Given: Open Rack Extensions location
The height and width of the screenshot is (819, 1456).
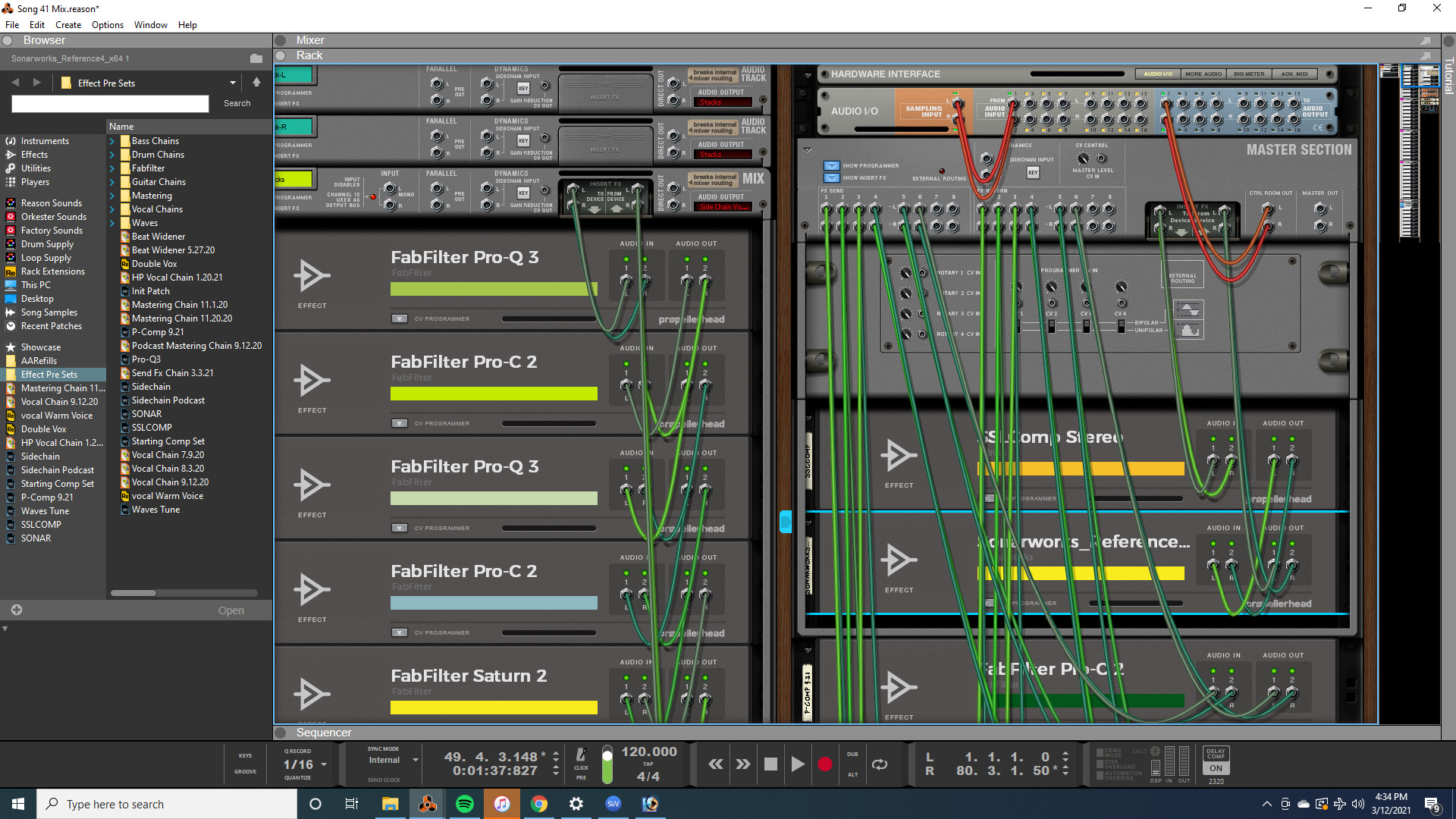Looking at the screenshot, I should point(53,271).
